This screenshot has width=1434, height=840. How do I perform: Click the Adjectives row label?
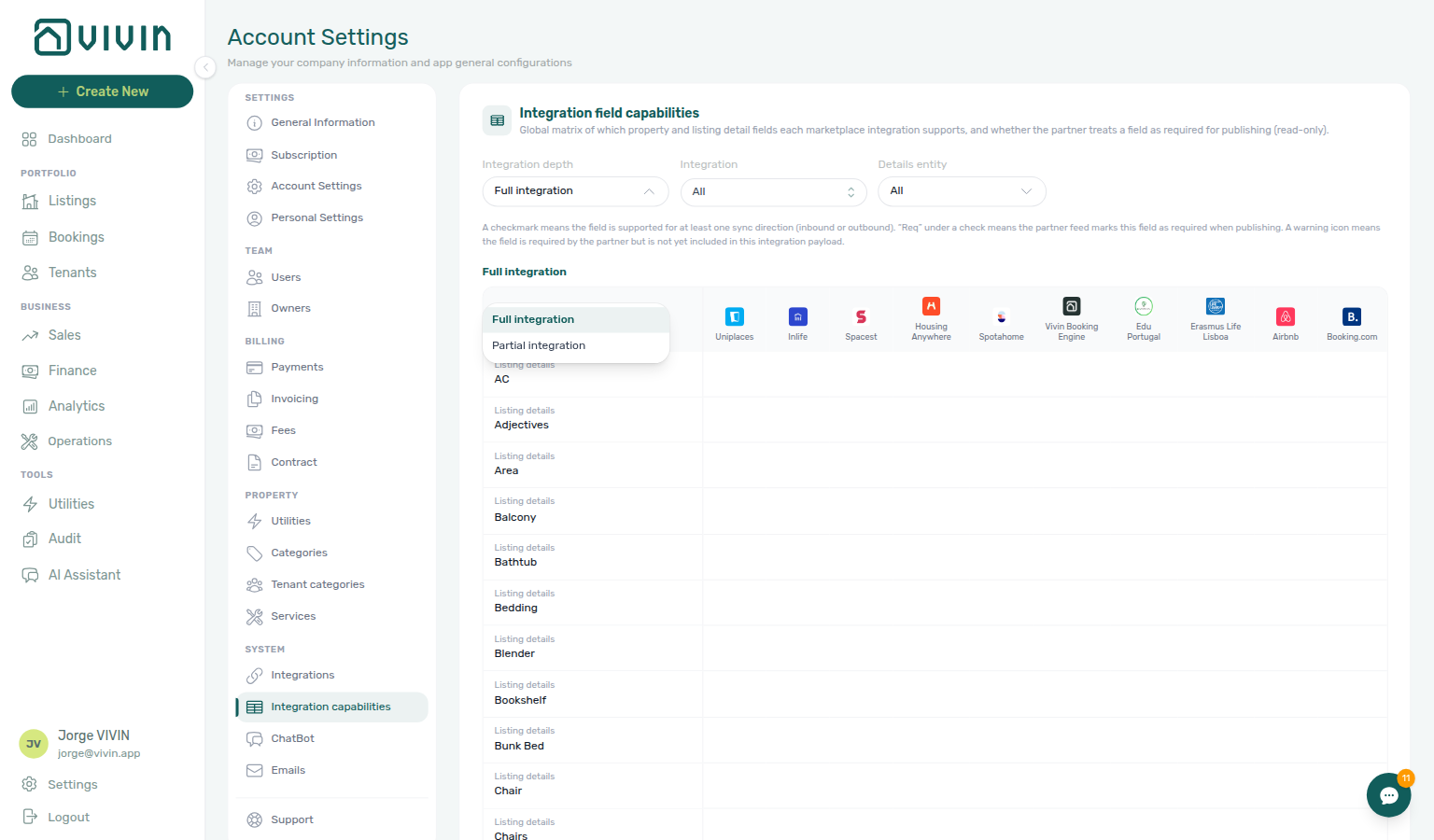[522, 426]
